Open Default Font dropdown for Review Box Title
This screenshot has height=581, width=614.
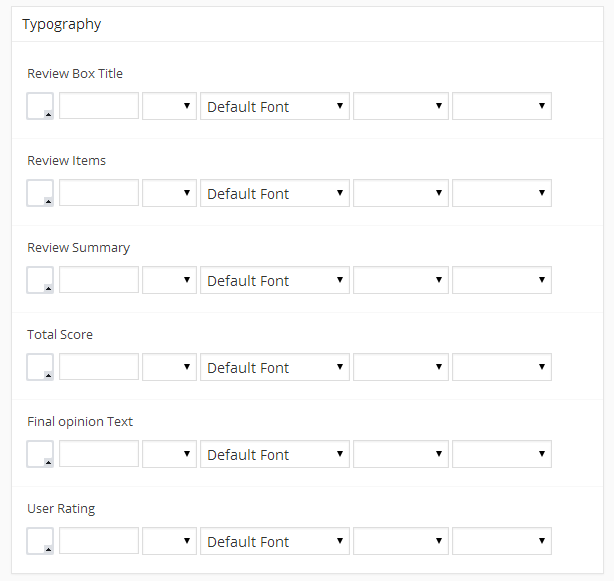pyautogui.click(x=275, y=106)
